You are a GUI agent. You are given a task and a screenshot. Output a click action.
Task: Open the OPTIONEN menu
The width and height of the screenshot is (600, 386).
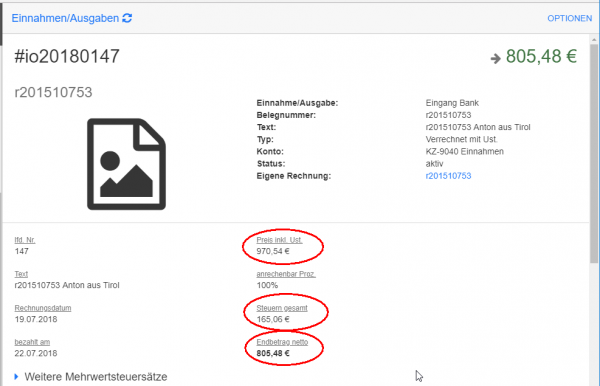pyautogui.click(x=569, y=18)
